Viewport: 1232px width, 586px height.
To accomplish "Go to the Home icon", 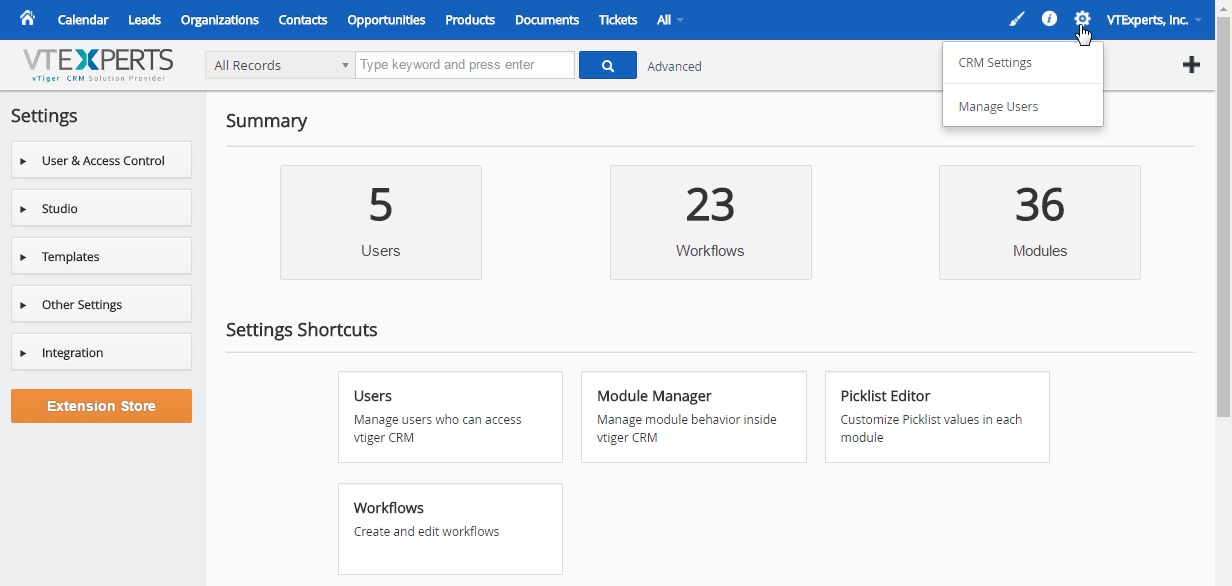I will (x=27, y=19).
